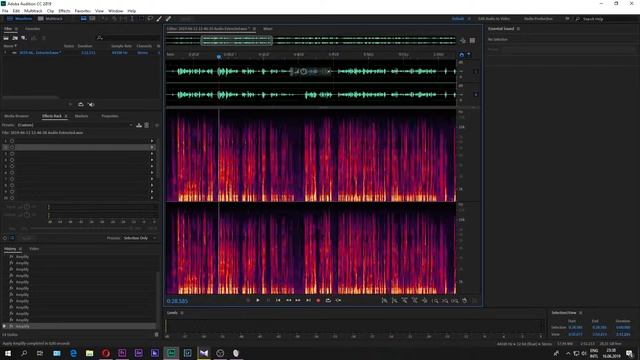This screenshot has height=360, width=640.
Task: Open effect list arrow for slot 7
Action: (152, 179)
